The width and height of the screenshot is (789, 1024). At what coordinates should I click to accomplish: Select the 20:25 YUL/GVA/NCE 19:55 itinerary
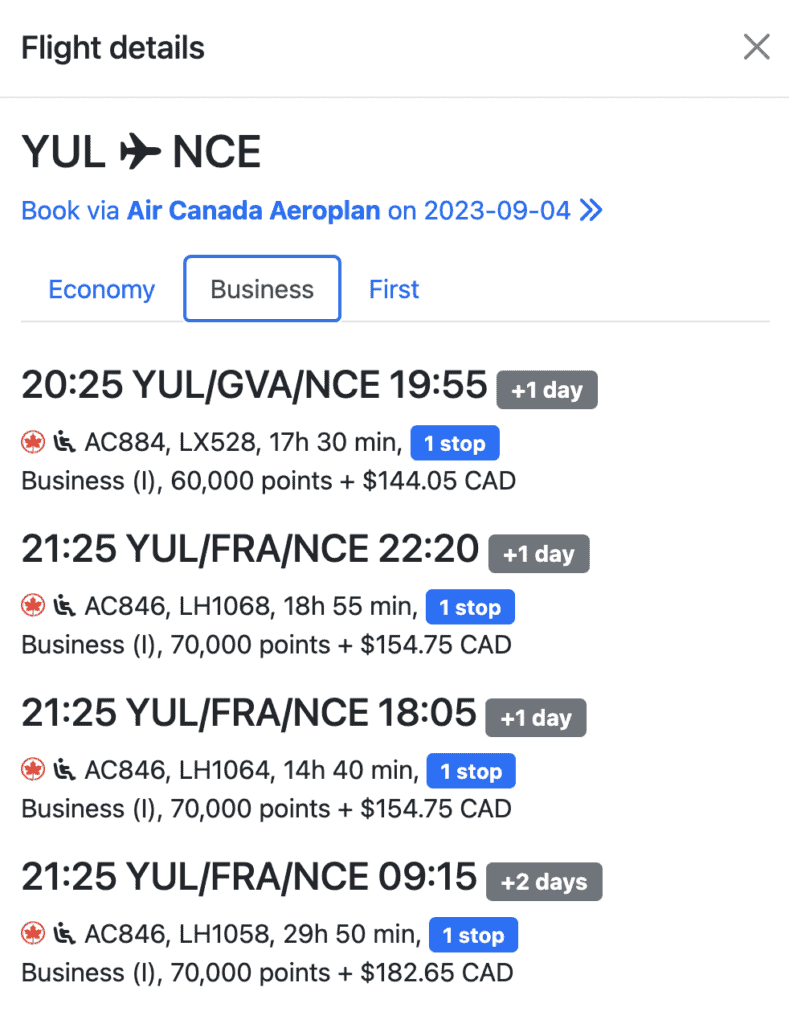tap(254, 385)
